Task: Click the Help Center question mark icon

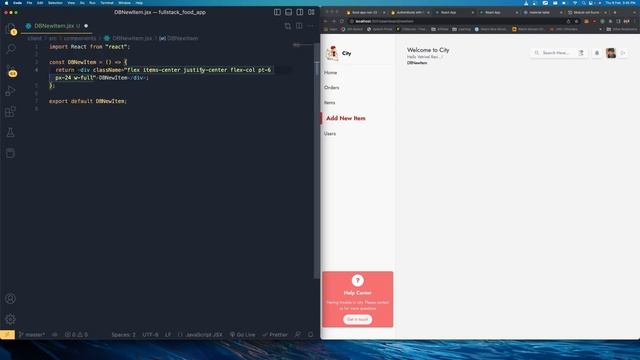Action: click(x=358, y=280)
